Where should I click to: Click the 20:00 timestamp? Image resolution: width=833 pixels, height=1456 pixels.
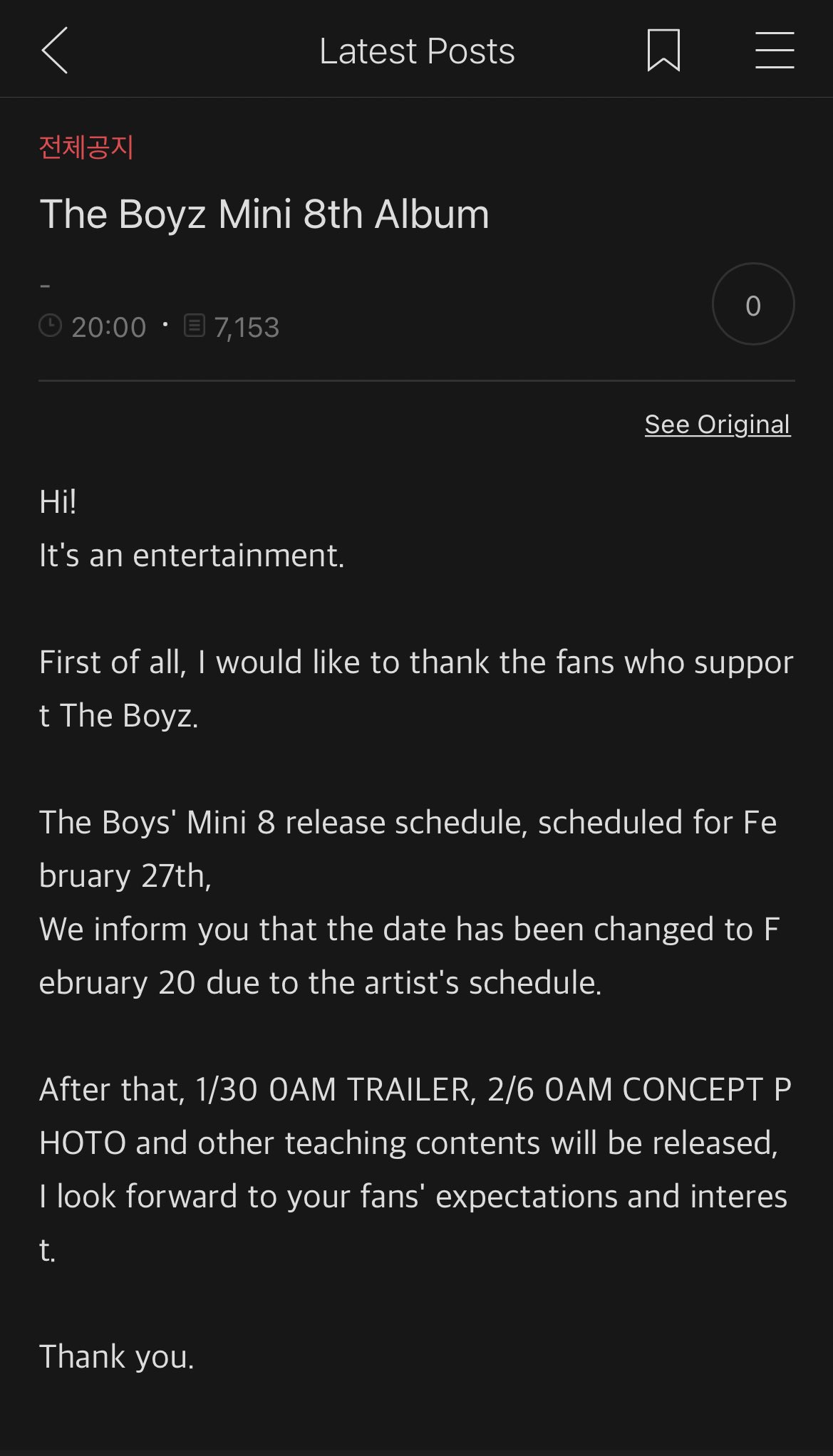click(108, 328)
